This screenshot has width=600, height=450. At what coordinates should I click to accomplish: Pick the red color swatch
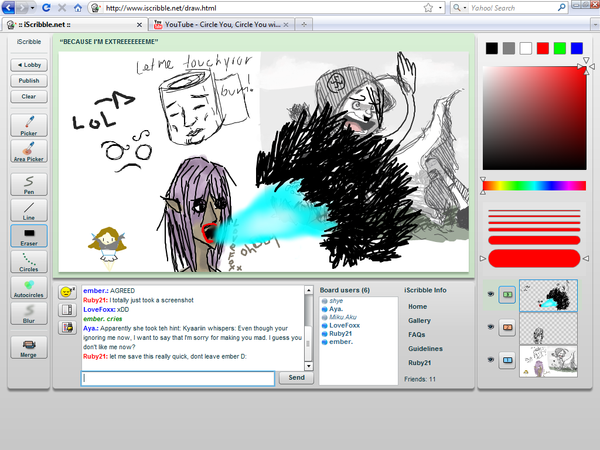543,48
